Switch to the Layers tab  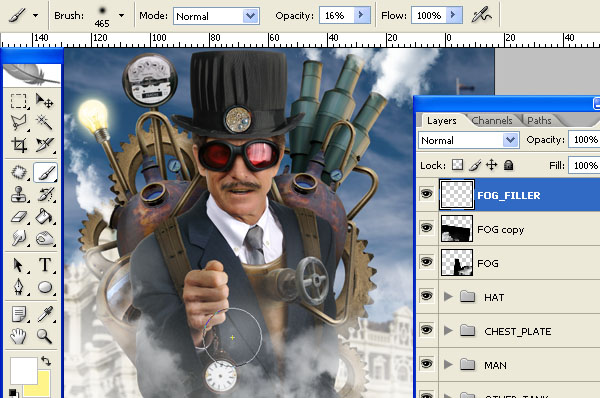click(x=442, y=121)
